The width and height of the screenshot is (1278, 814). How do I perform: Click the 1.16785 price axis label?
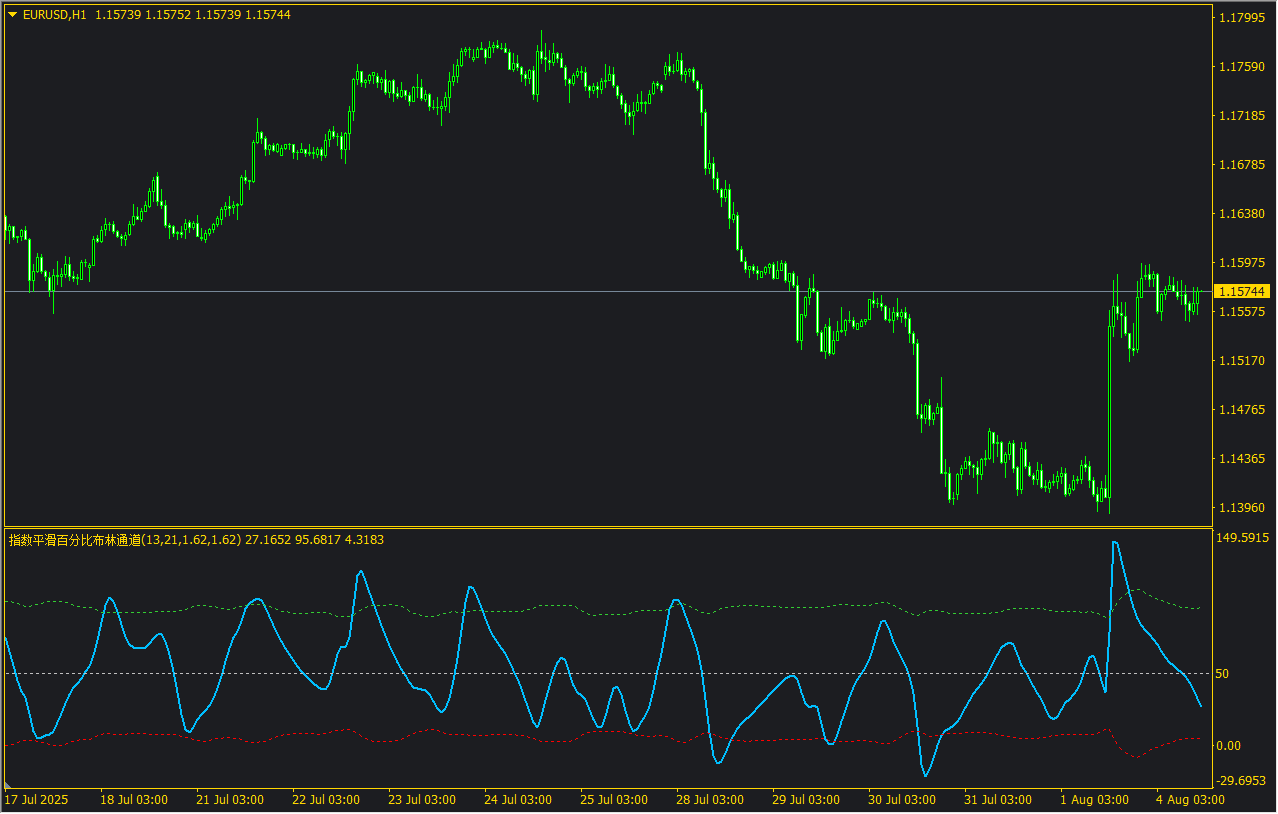[1243, 165]
